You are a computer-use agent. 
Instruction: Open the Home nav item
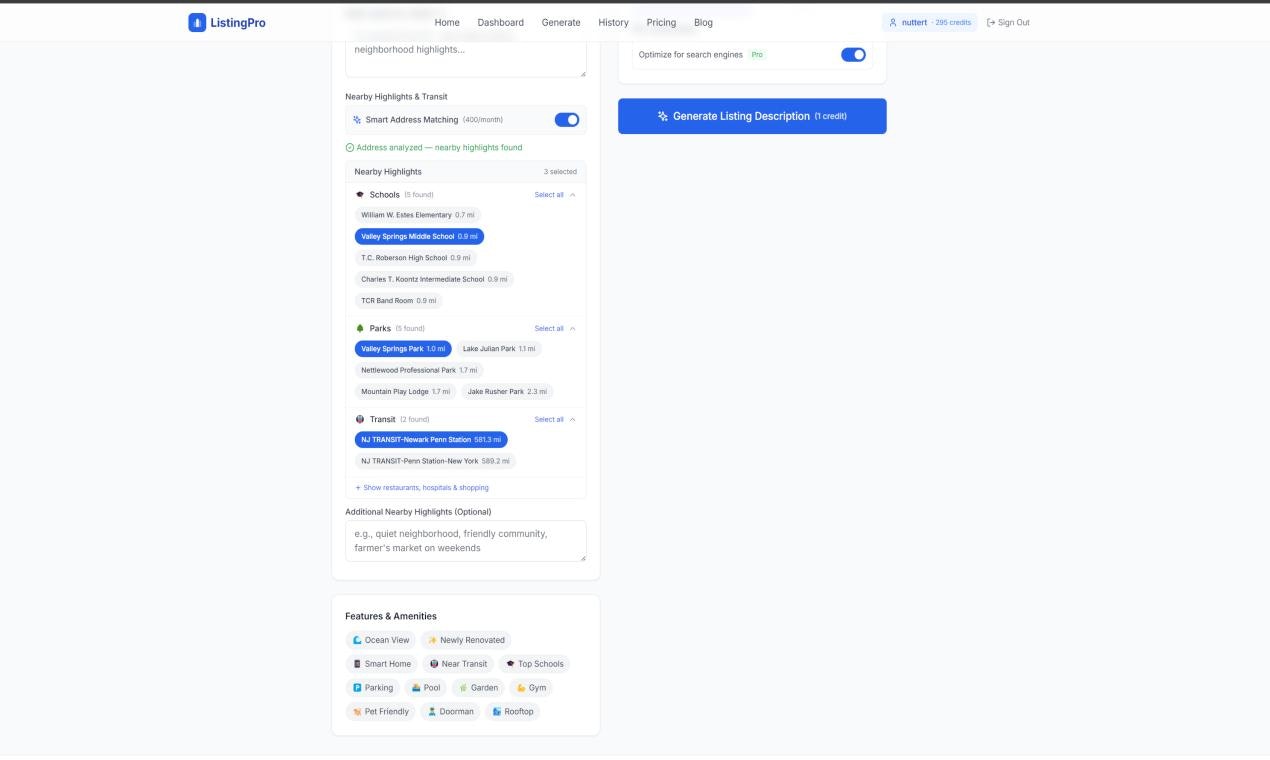click(447, 22)
